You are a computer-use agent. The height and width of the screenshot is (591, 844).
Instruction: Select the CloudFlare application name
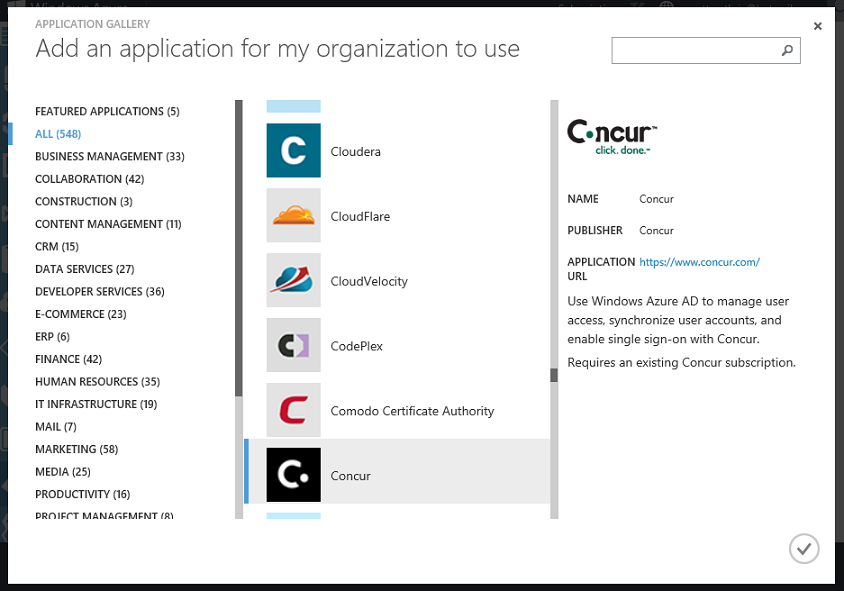(x=360, y=216)
